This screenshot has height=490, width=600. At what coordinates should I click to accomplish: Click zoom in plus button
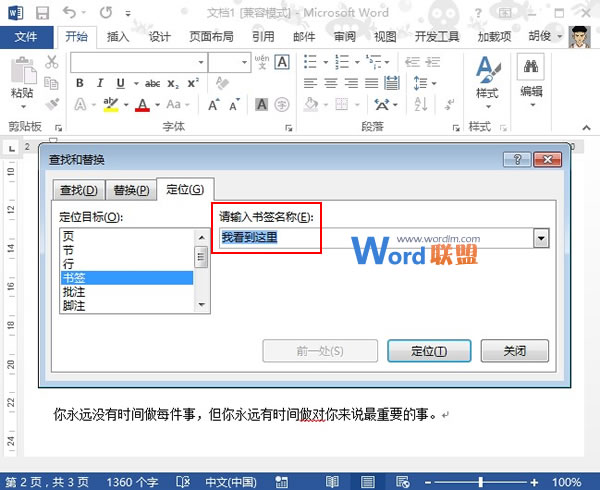point(534,482)
